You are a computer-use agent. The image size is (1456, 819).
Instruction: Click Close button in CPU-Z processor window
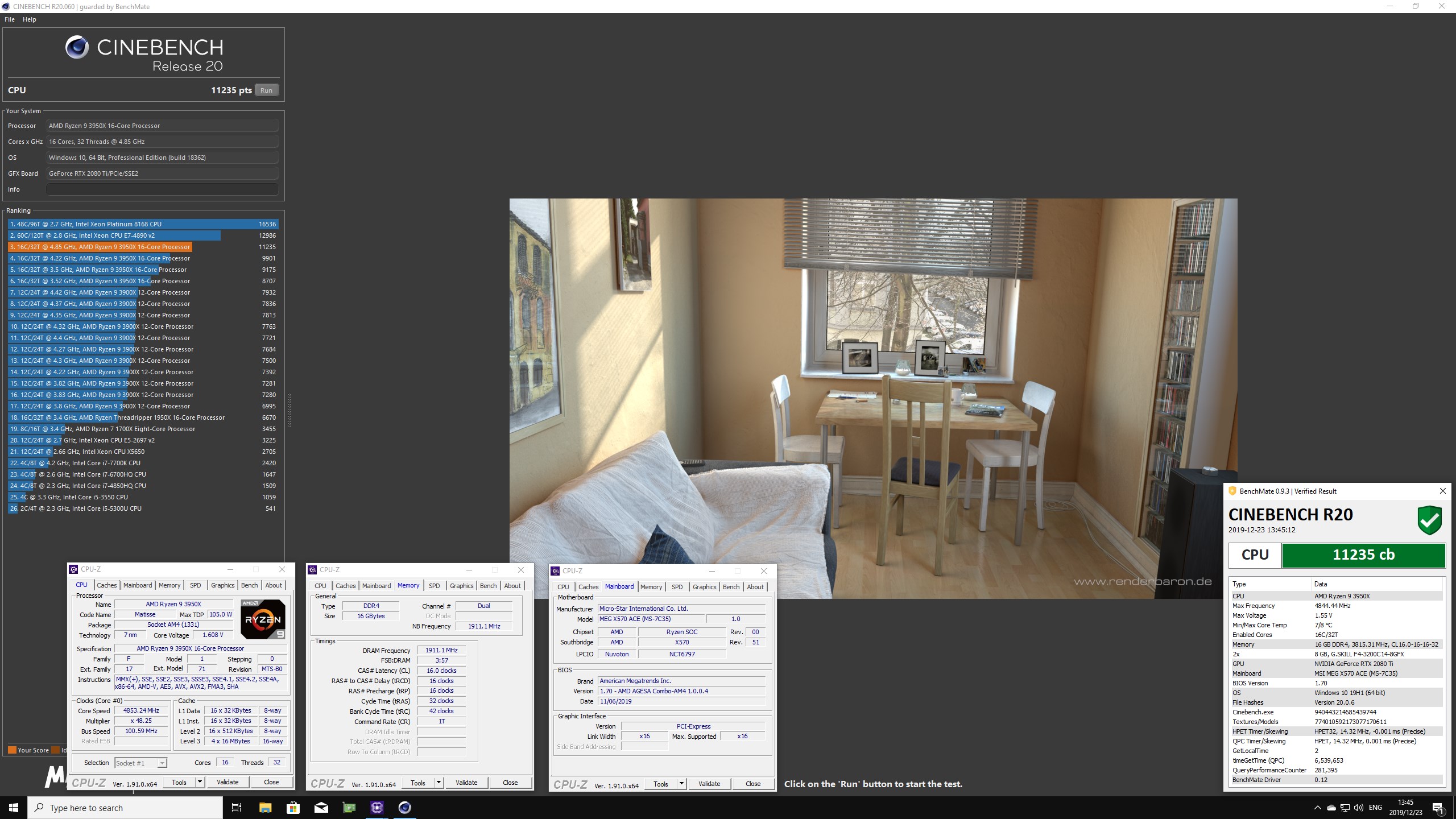click(271, 782)
